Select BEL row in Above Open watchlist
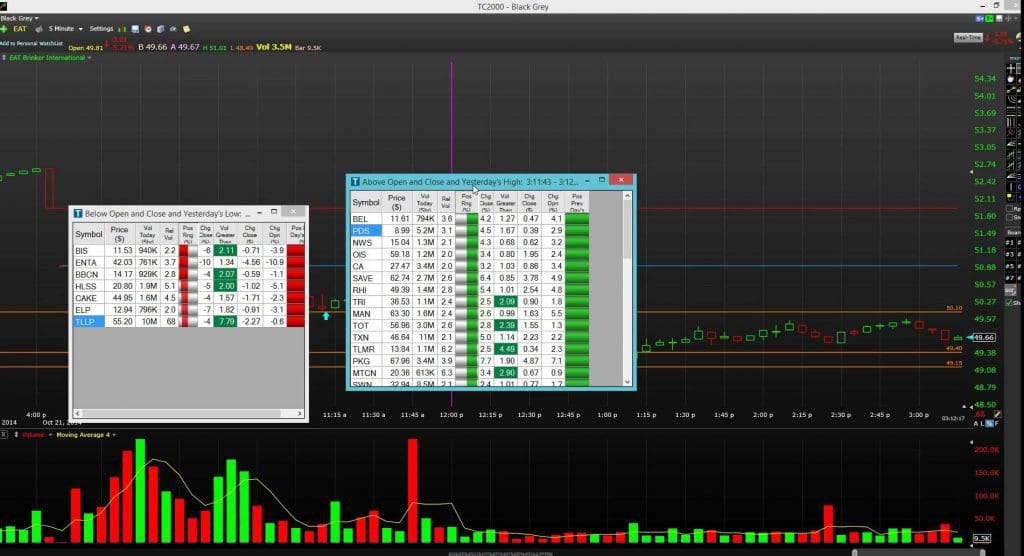 click(470, 219)
